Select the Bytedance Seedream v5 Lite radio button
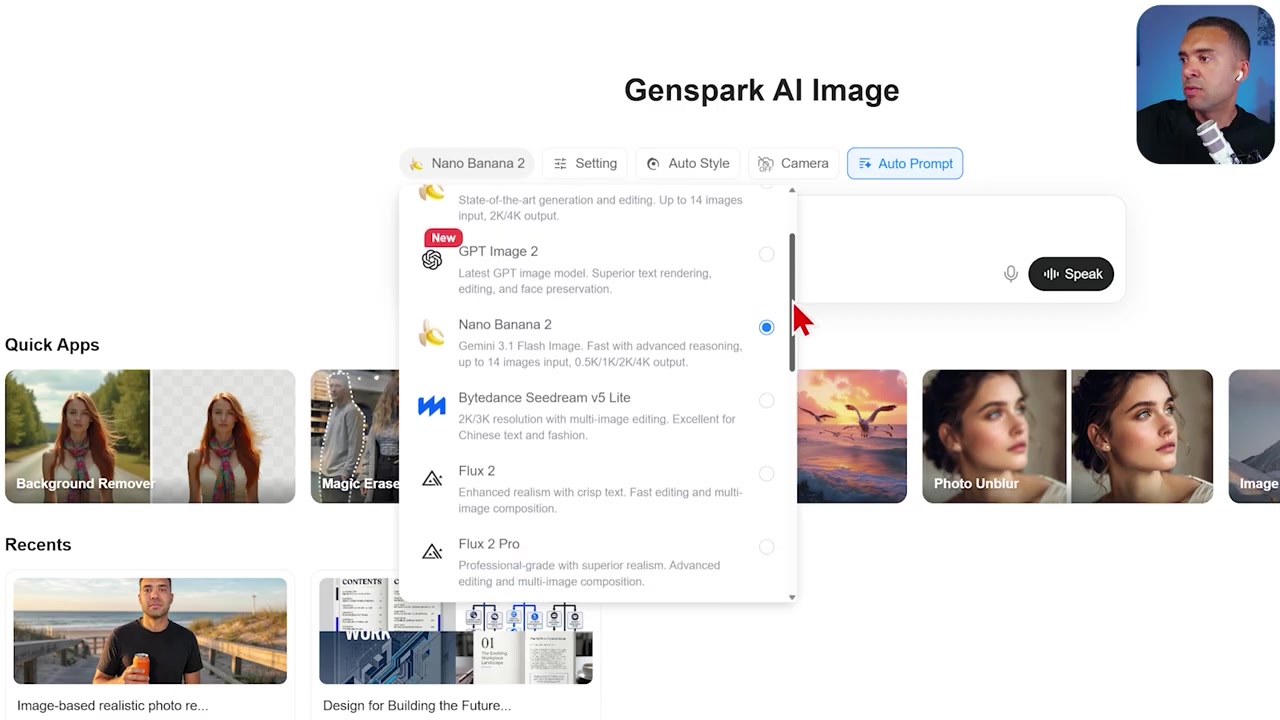Viewport: 1280px width, 720px height. (766, 400)
